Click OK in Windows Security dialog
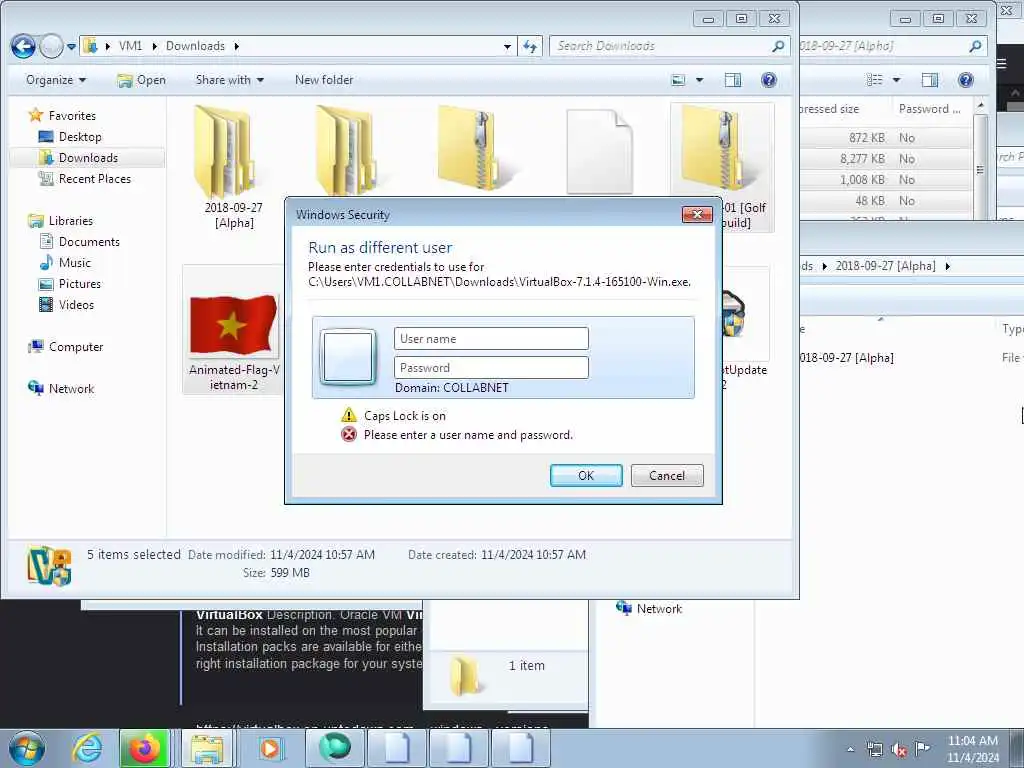 click(586, 475)
